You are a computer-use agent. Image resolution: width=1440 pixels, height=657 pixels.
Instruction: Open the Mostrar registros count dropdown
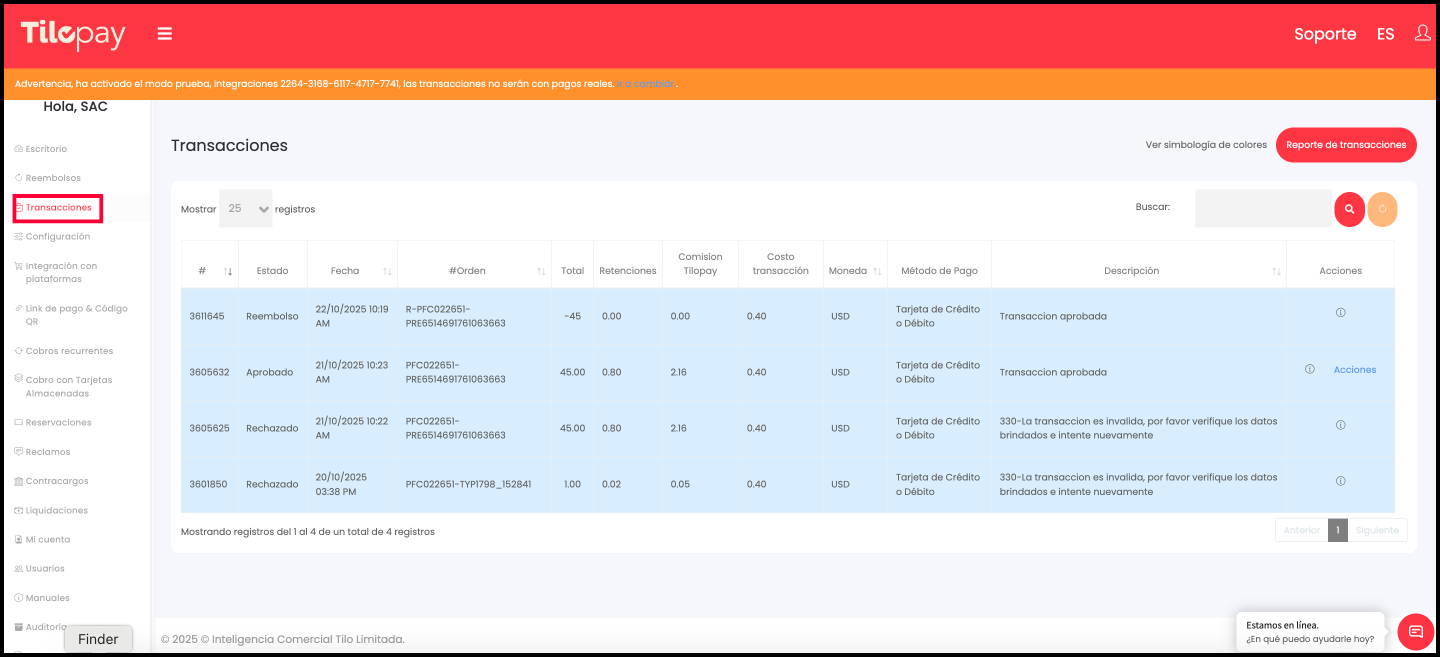tap(245, 209)
